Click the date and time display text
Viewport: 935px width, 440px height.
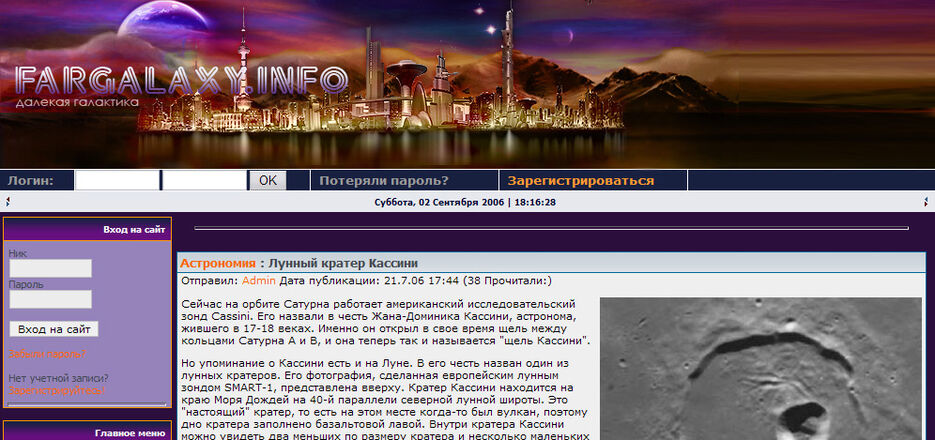tap(465, 202)
